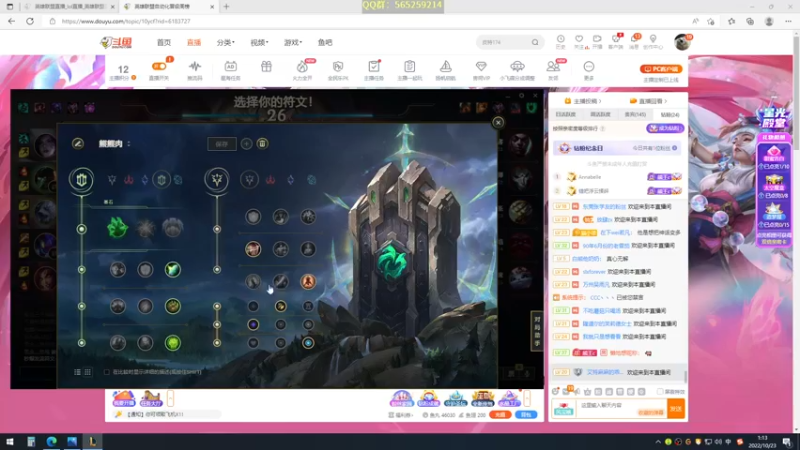Click the orange send chat button

pos(676,409)
